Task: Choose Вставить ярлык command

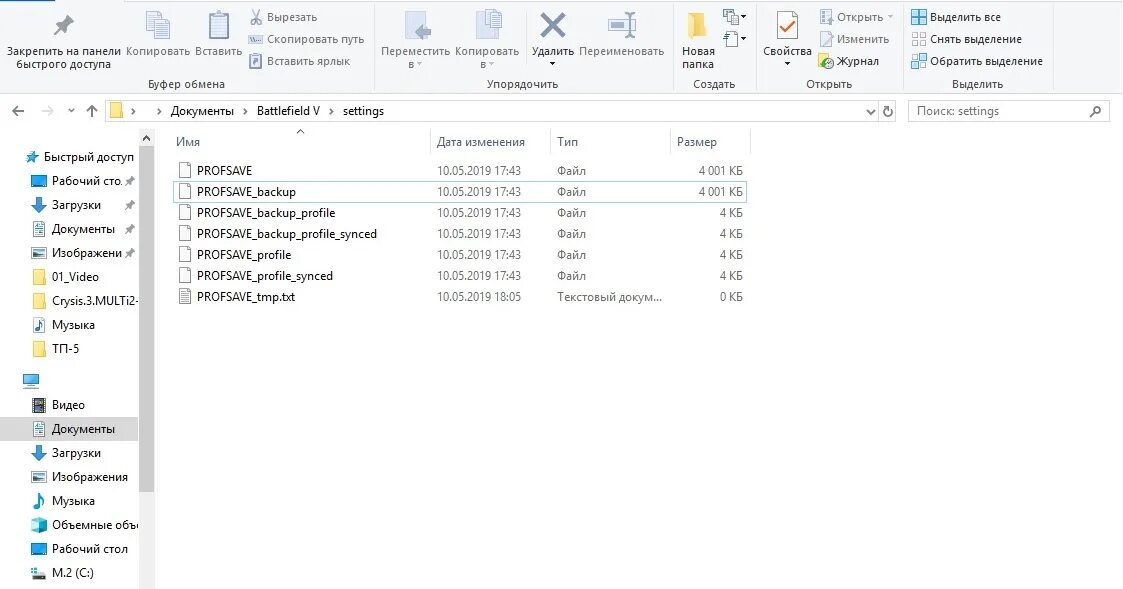Action: click(299, 62)
